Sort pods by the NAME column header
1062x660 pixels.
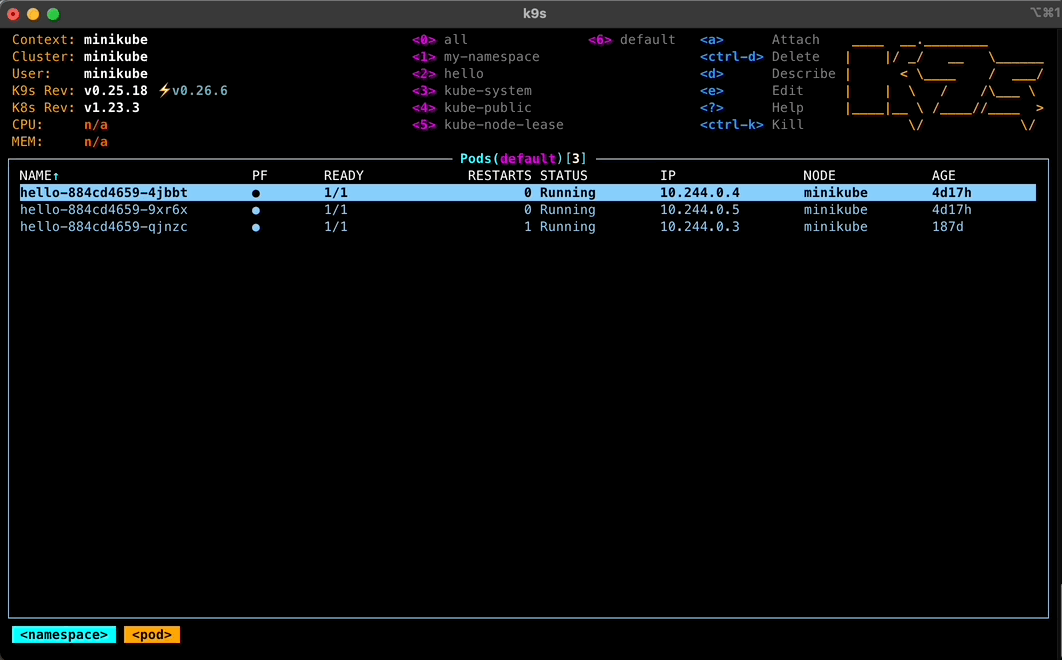[39, 176]
